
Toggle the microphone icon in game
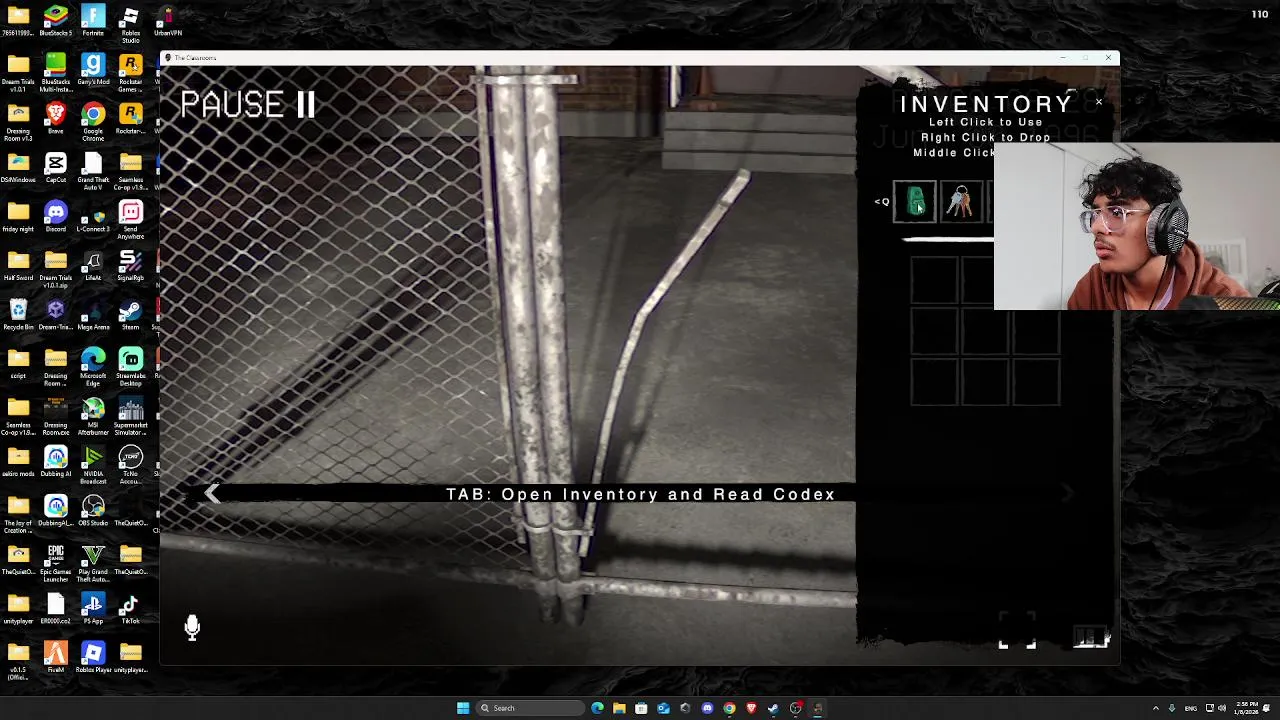tap(192, 627)
